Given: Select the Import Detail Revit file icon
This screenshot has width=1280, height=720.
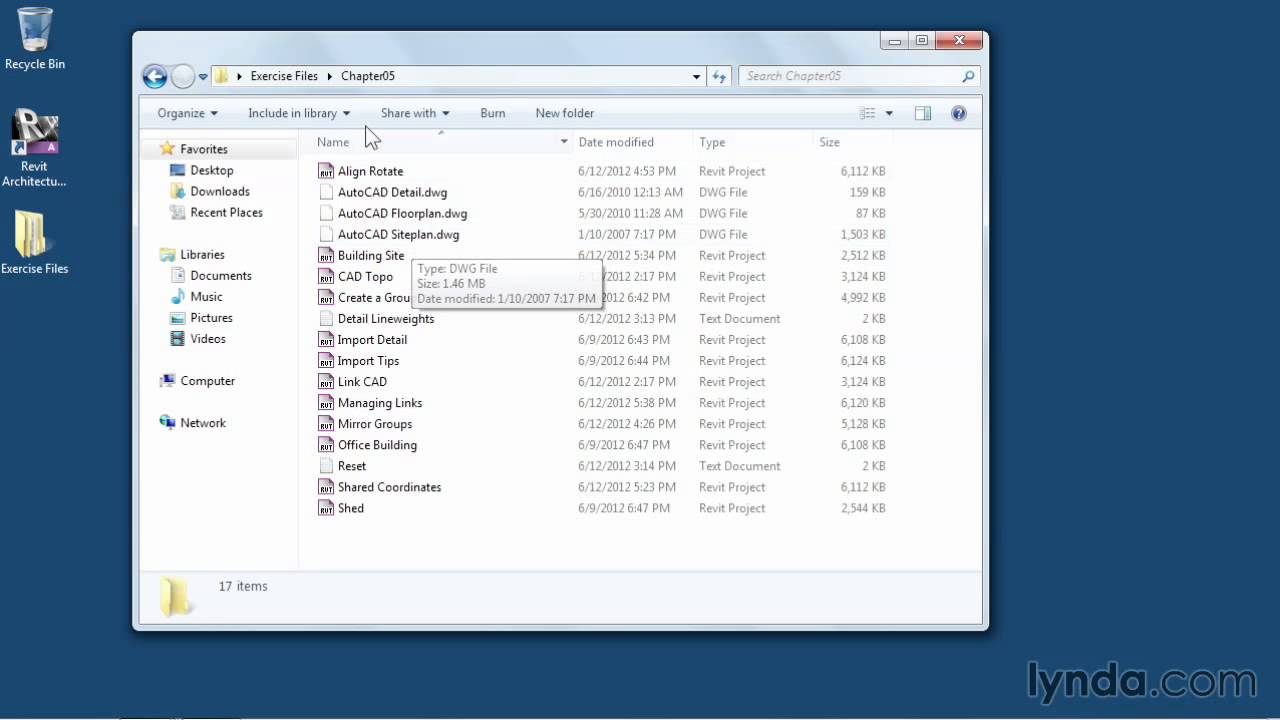Looking at the screenshot, I should click(326, 339).
